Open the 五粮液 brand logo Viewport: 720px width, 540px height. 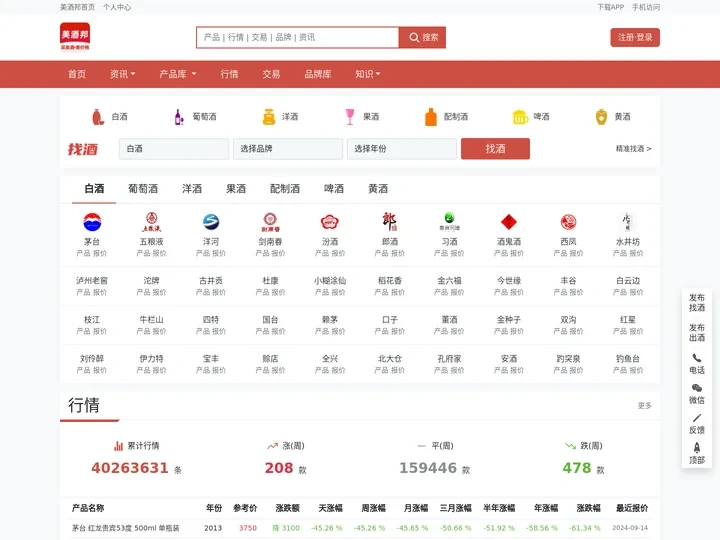(x=151, y=222)
